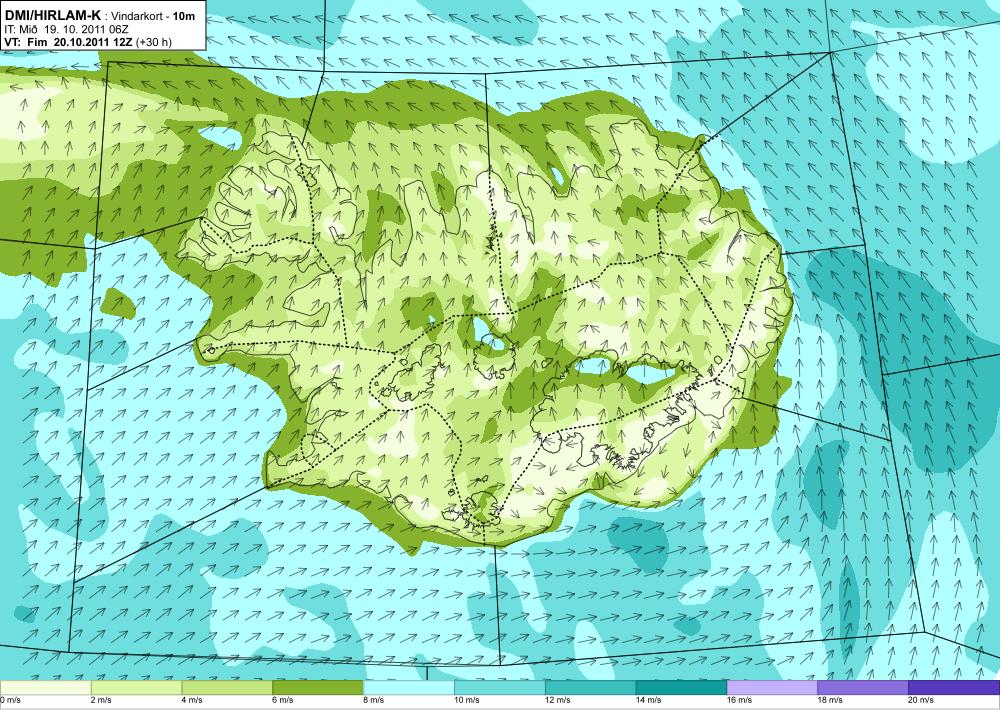Select the 0–2 m/s legend color swatch
The width and height of the screenshot is (1000, 710).
tap(45, 688)
